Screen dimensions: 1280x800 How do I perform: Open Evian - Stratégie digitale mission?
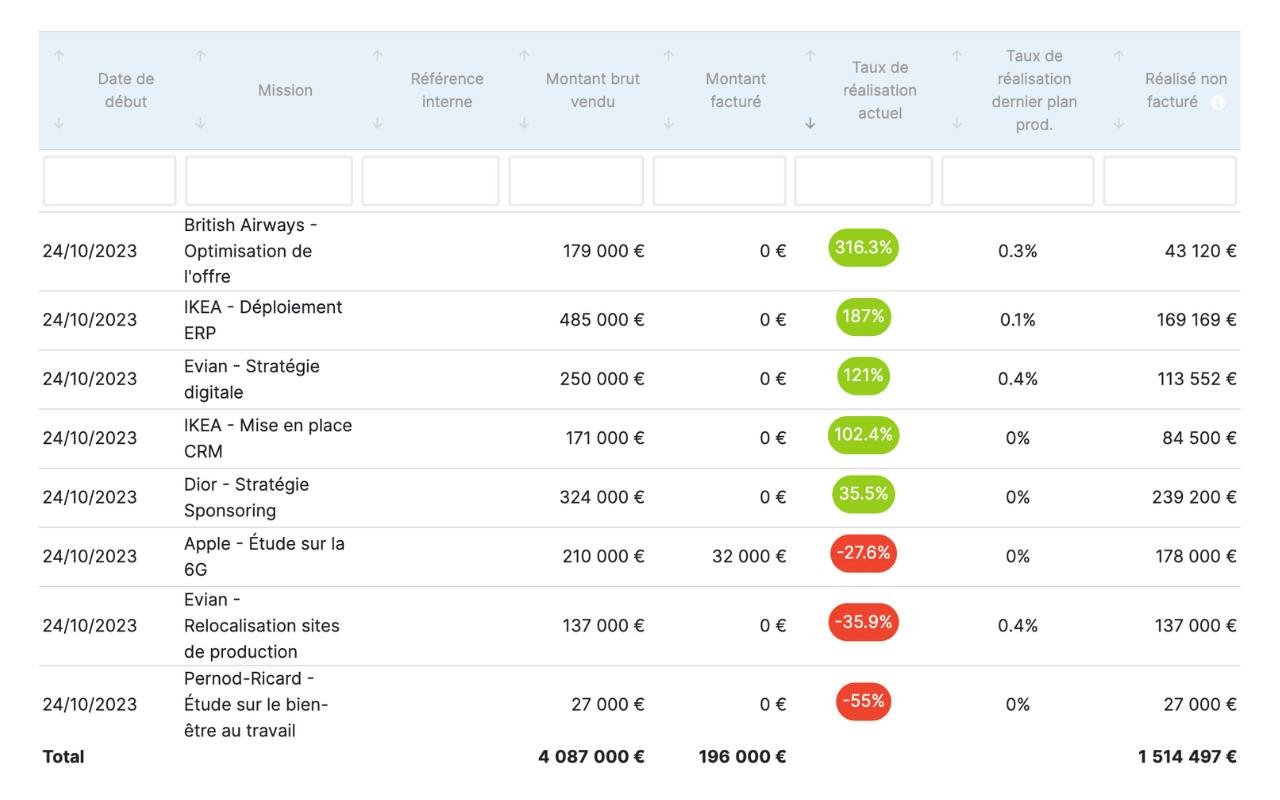252,379
